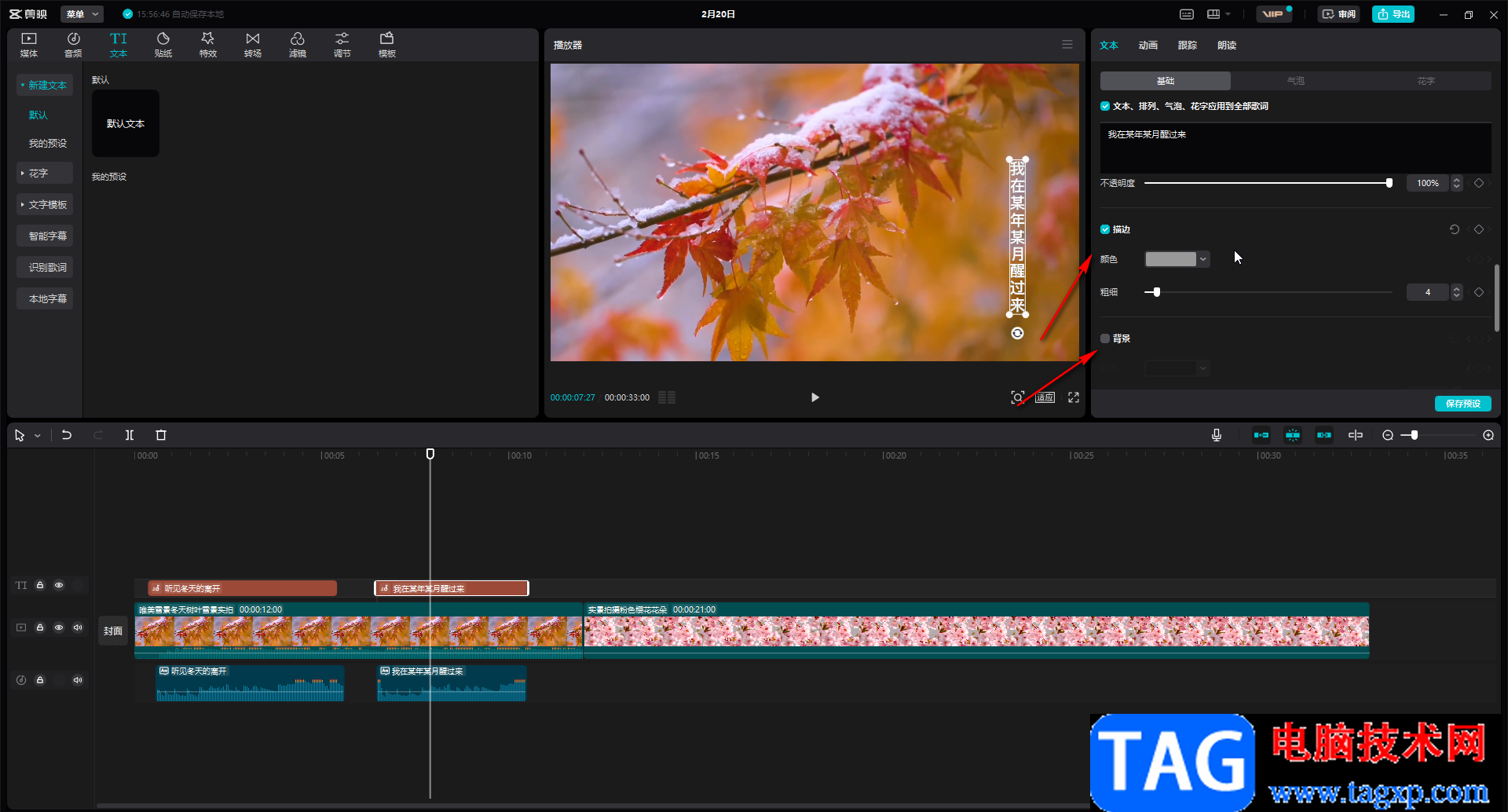Delete the selected clip with trash icon
The image size is (1508, 812).
click(161, 435)
